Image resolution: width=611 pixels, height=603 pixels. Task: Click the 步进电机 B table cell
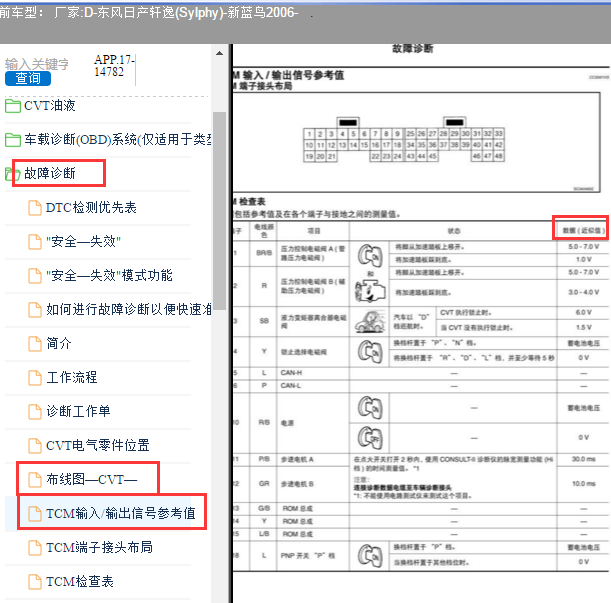coord(313,484)
